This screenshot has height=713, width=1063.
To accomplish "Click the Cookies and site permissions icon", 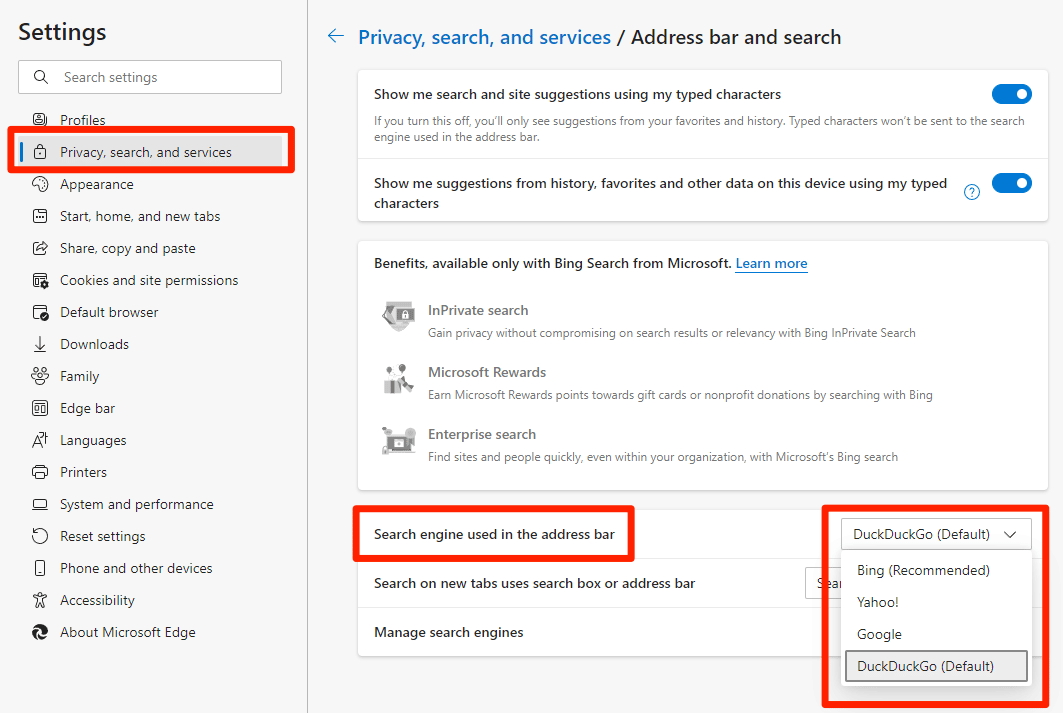I will pos(40,280).
